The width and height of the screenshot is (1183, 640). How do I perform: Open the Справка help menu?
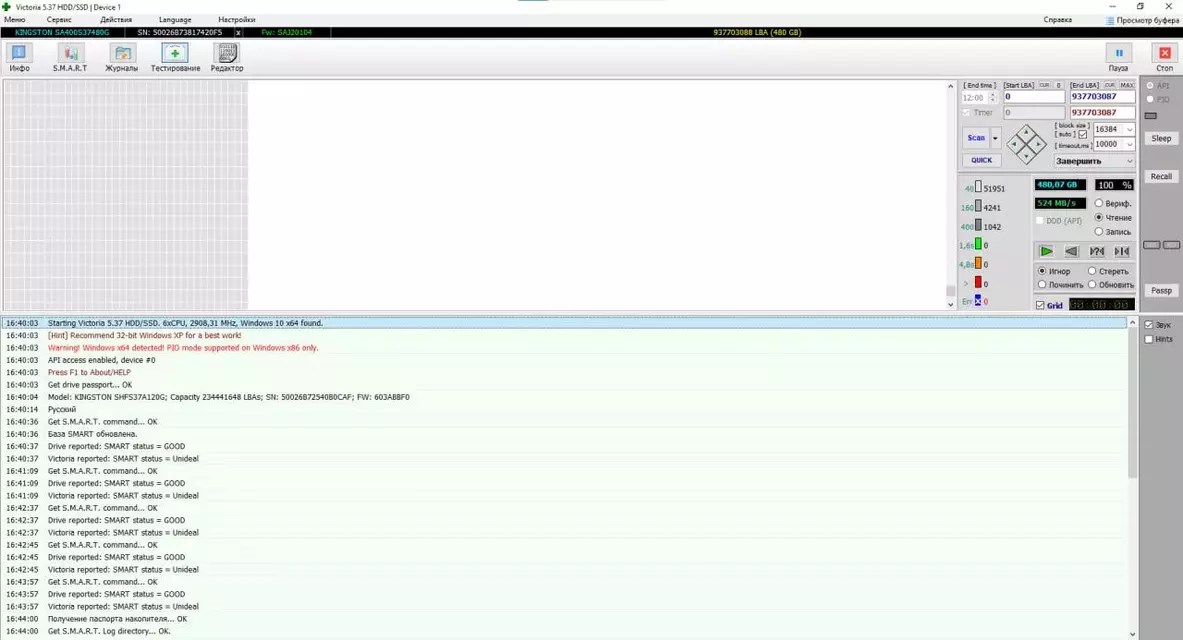pyautogui.click(x=1058, y=20)
